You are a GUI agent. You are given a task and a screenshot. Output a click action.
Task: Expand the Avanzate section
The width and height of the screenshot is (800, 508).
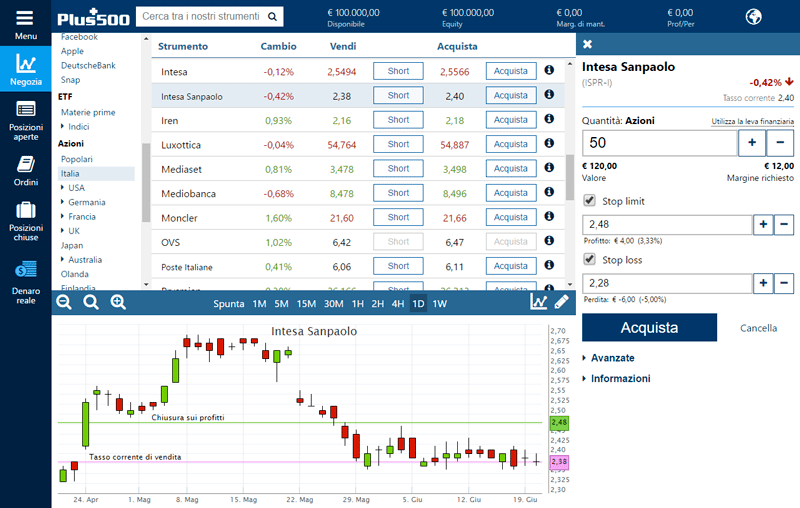pyautogui.click(x=609, y=358)
